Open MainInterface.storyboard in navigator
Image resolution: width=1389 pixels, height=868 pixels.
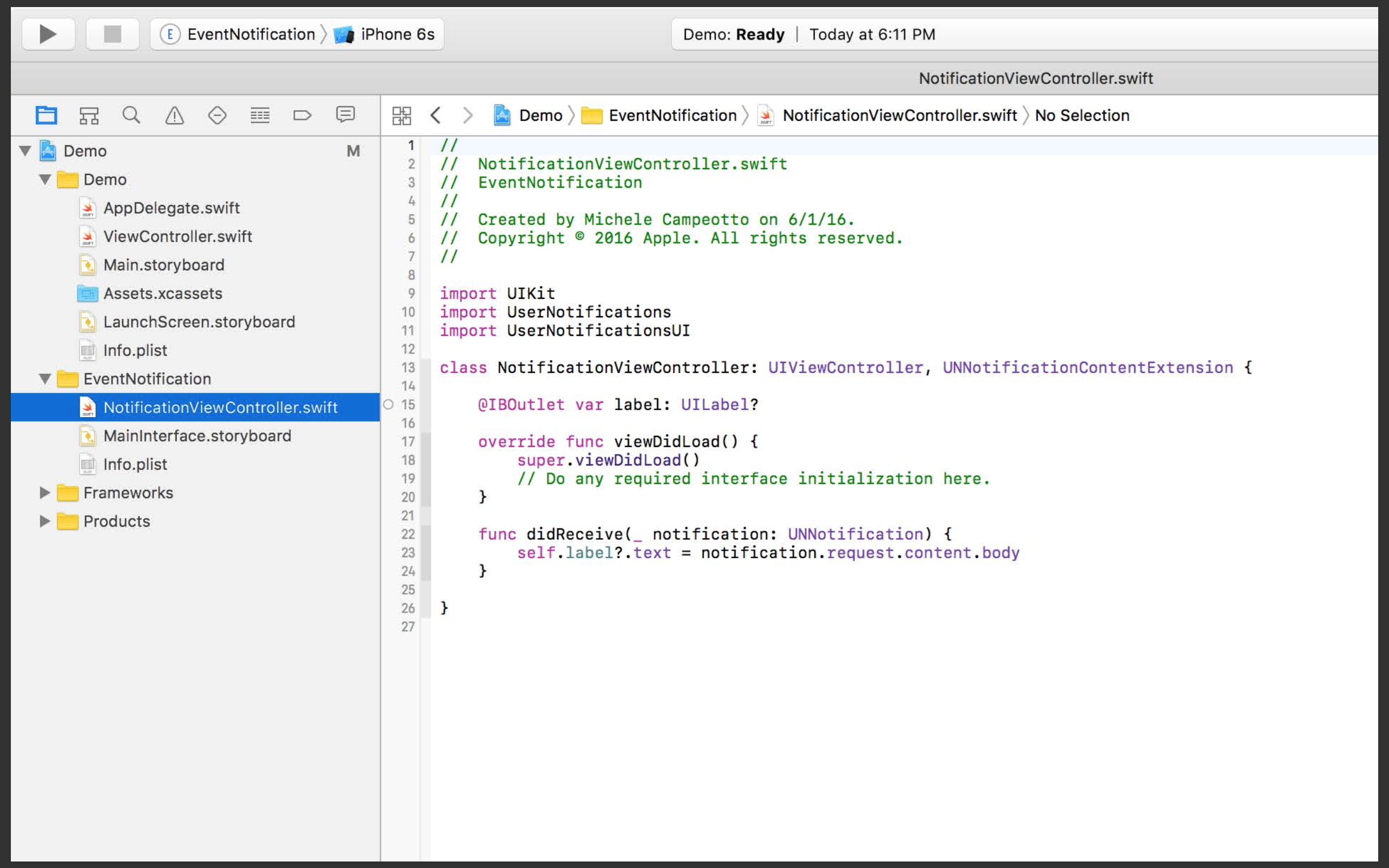(197, 436)
